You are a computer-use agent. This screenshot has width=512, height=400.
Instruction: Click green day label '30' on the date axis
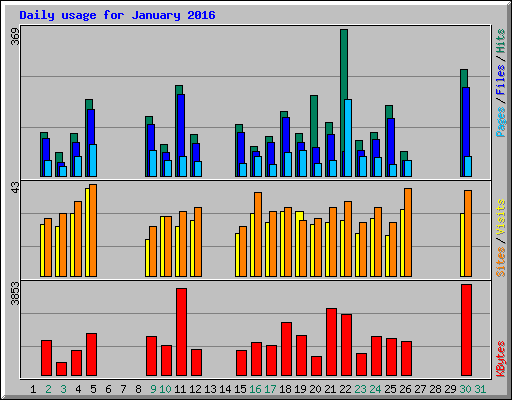[465, 389]
